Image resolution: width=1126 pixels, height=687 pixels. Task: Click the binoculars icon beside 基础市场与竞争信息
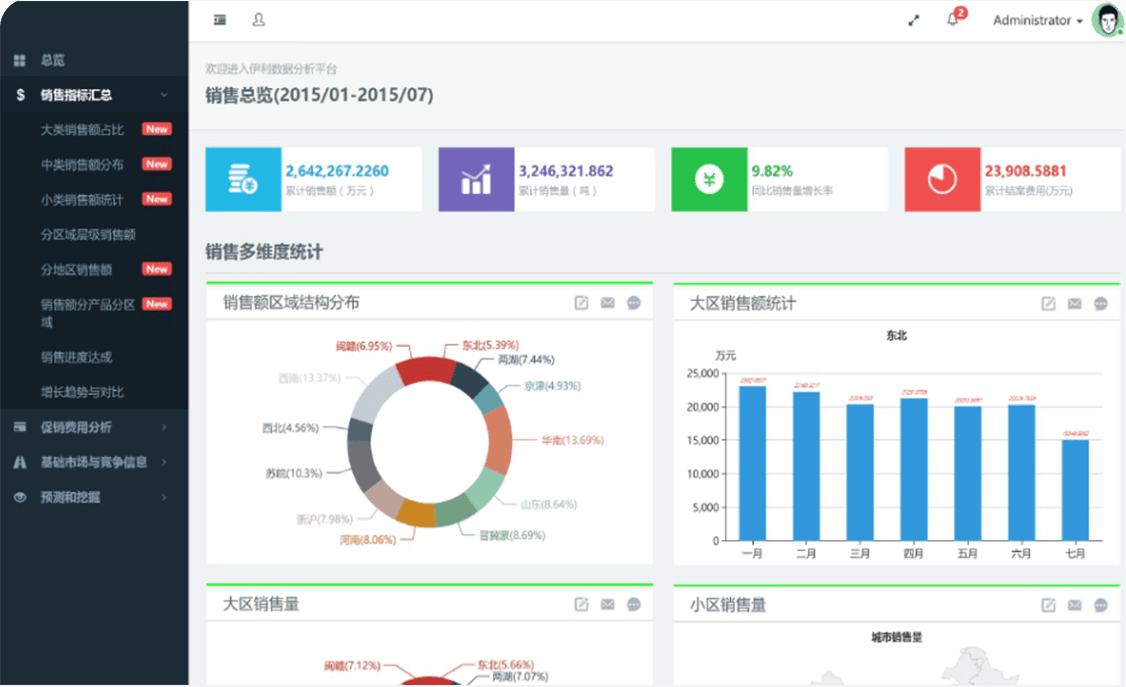tap(20, 462)
